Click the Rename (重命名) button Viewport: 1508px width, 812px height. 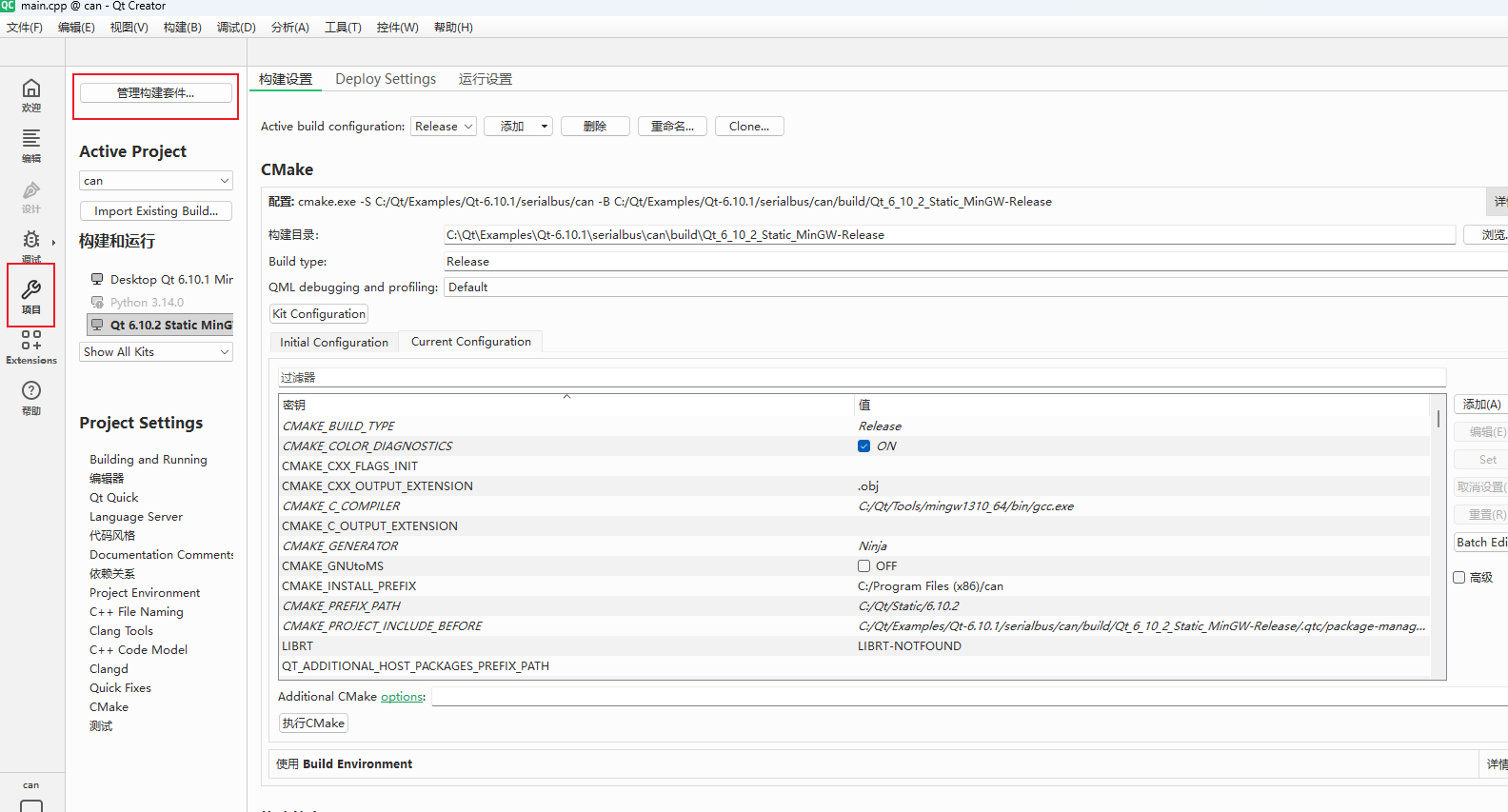(x=672, y=126)
